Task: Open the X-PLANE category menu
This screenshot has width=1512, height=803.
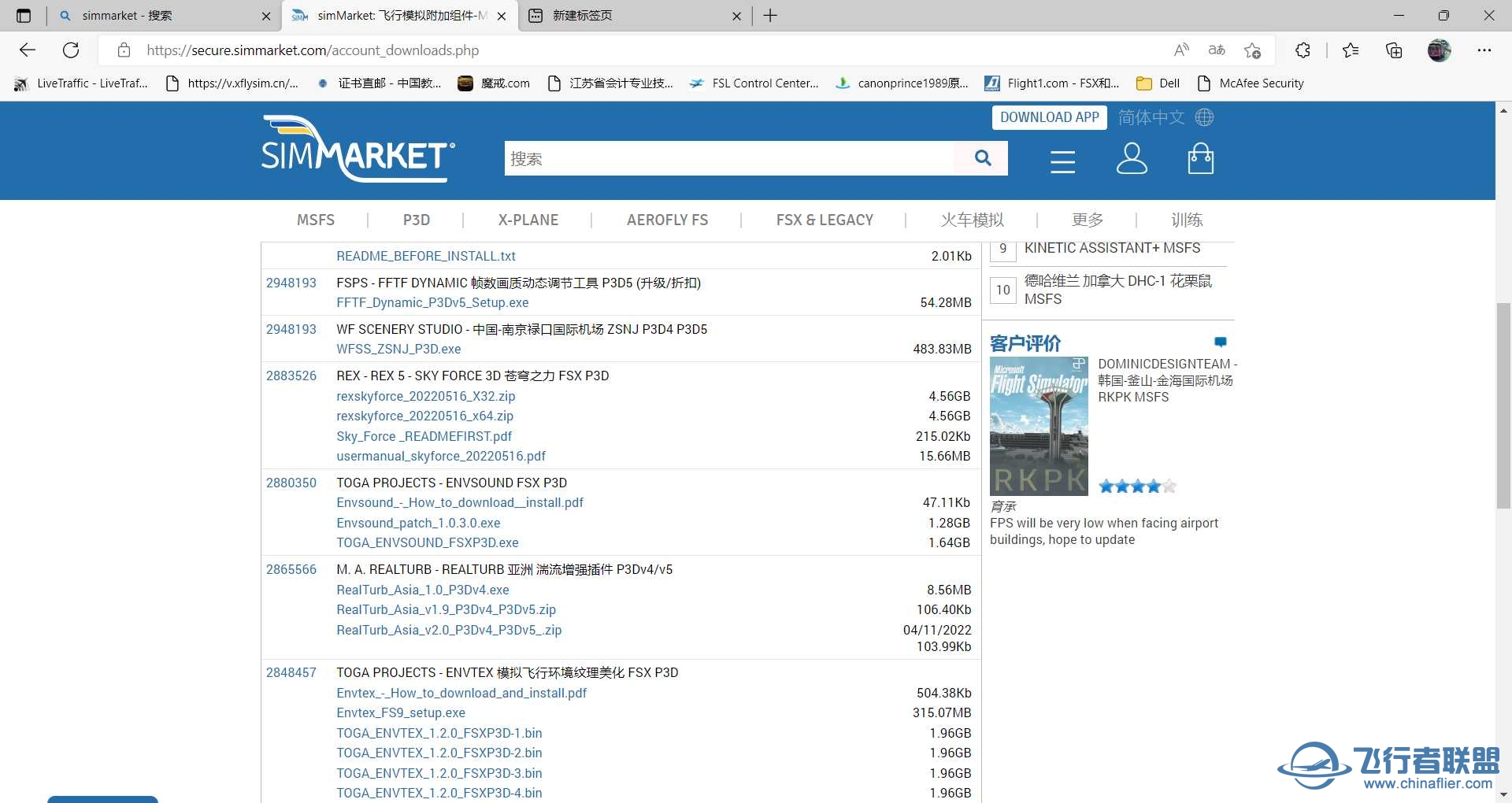Action: point(528,220)
